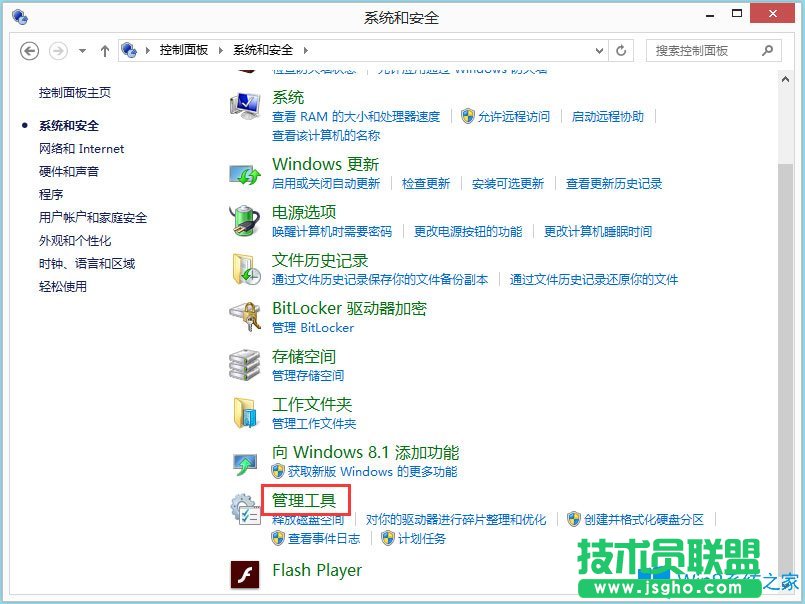Open 存储空间 using its drives icon
The width and height of the screenshot is (805, 604).
245,364
